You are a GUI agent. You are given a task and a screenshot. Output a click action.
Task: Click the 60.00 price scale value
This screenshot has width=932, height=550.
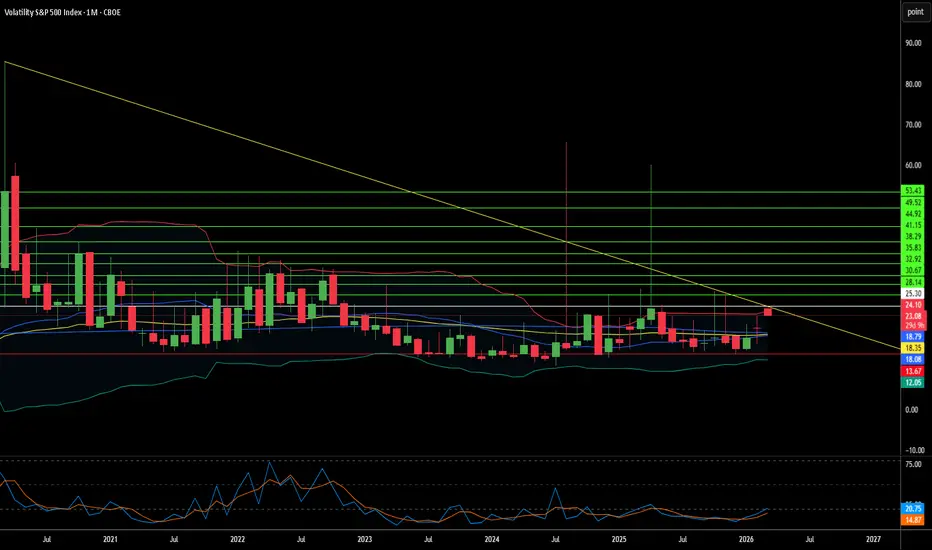(914, 165)
